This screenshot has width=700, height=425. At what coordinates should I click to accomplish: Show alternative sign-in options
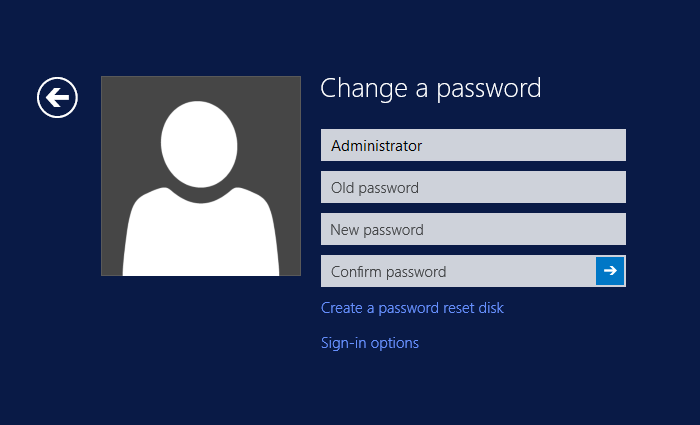370,343
